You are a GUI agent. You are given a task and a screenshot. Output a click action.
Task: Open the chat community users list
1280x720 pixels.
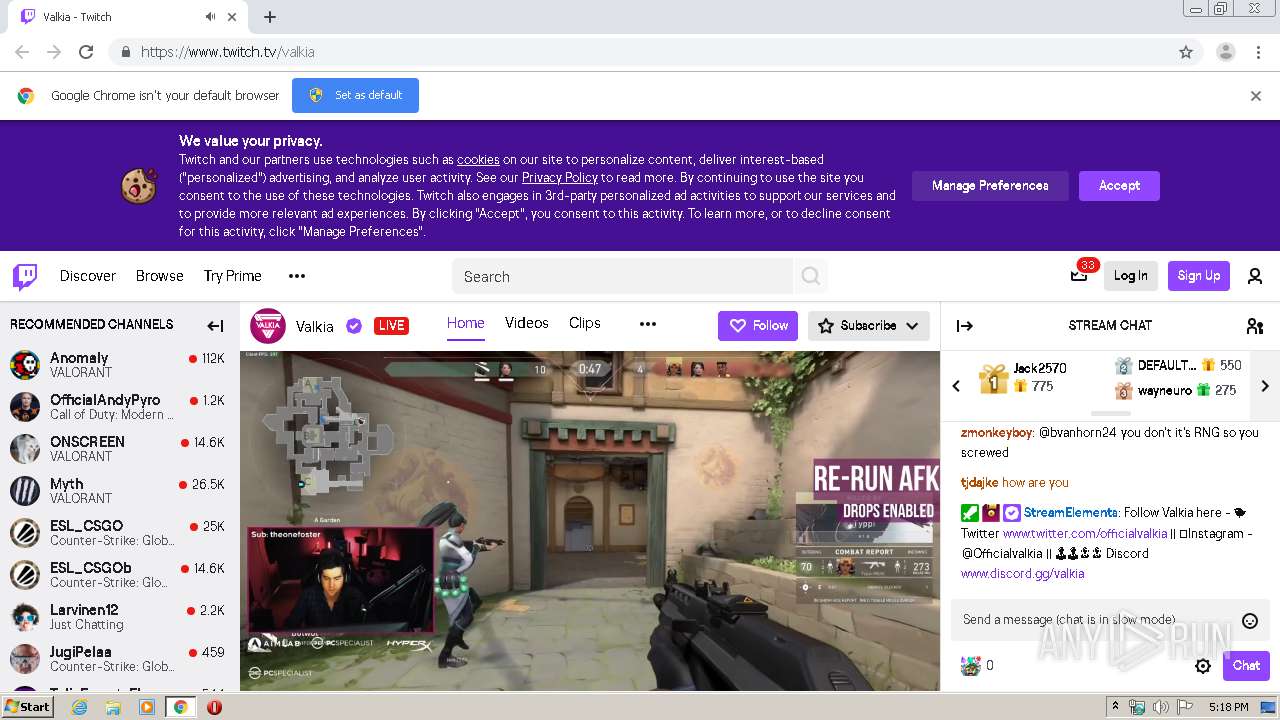point(1255,325)
